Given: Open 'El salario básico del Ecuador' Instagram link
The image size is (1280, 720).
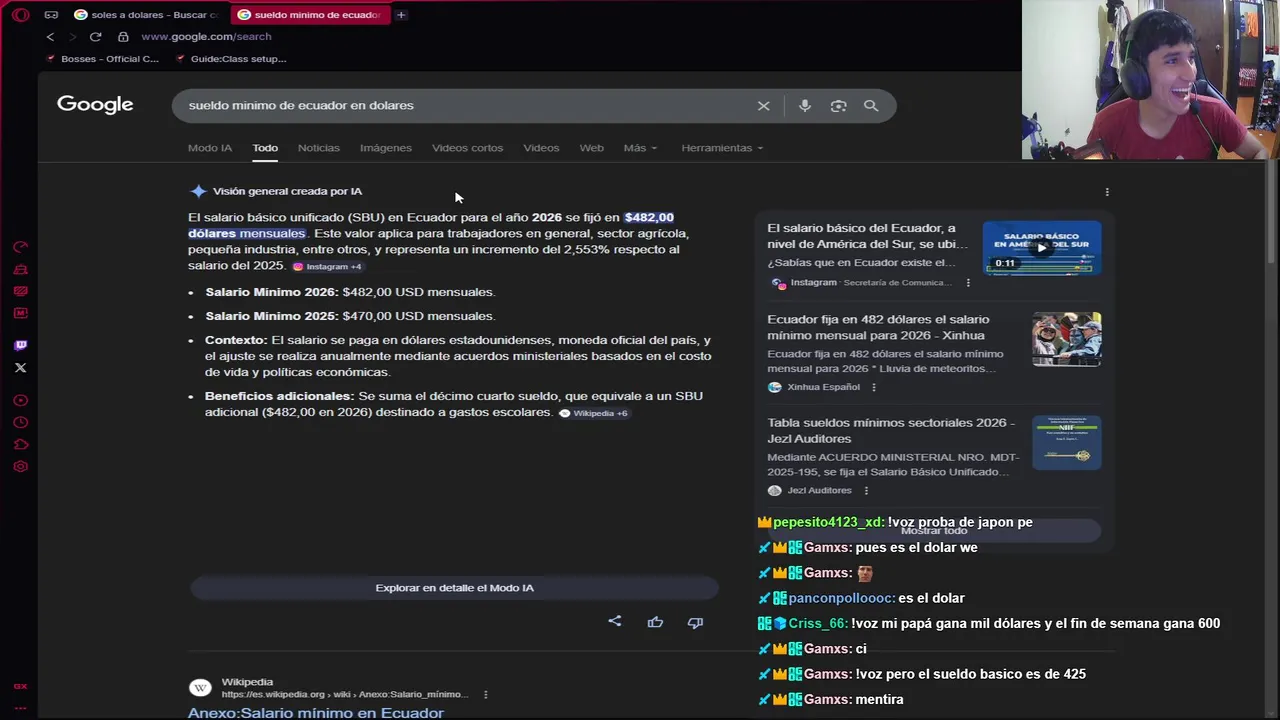Looking at the screenshot, I should coord(867,236).
